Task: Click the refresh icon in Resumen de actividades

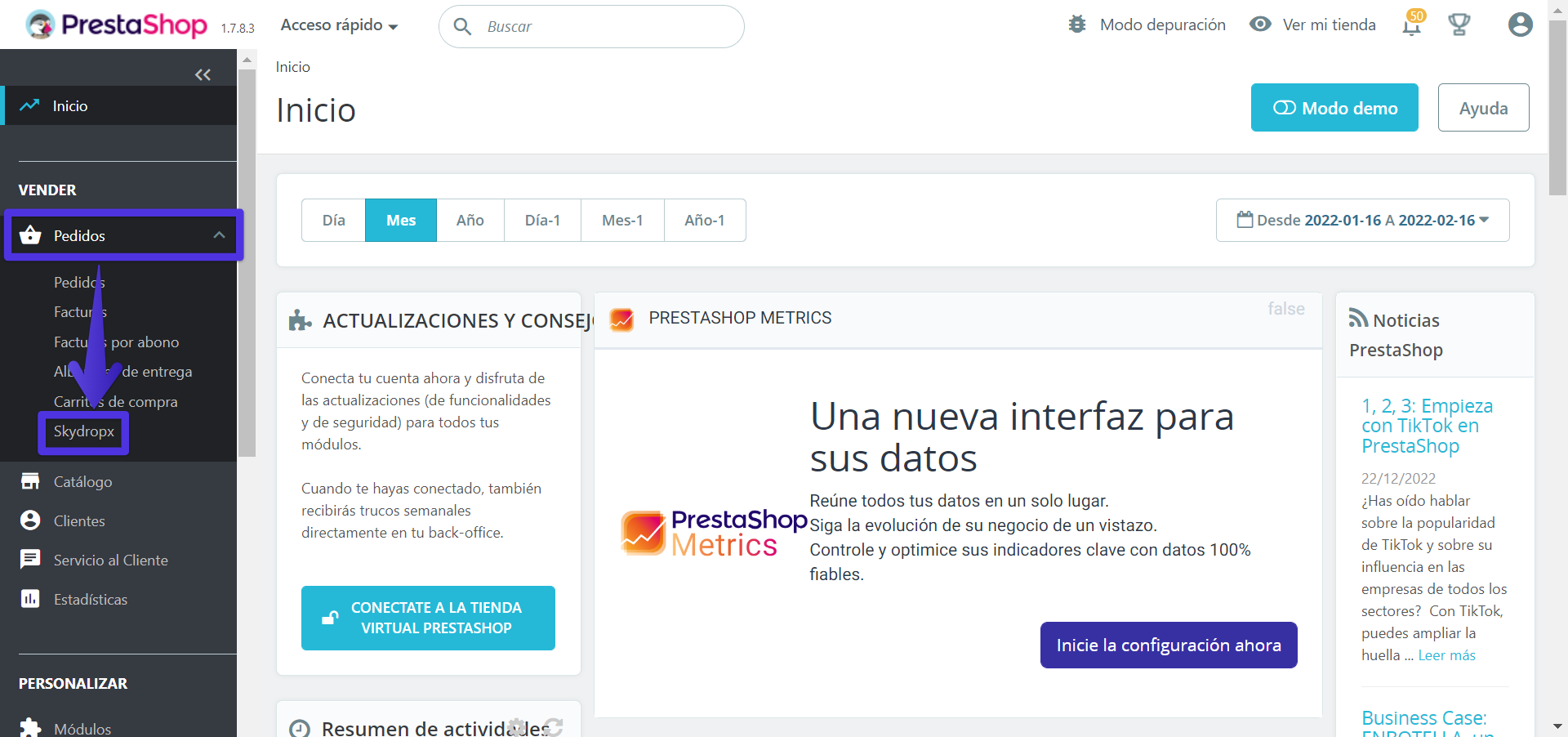Action: 554,727
